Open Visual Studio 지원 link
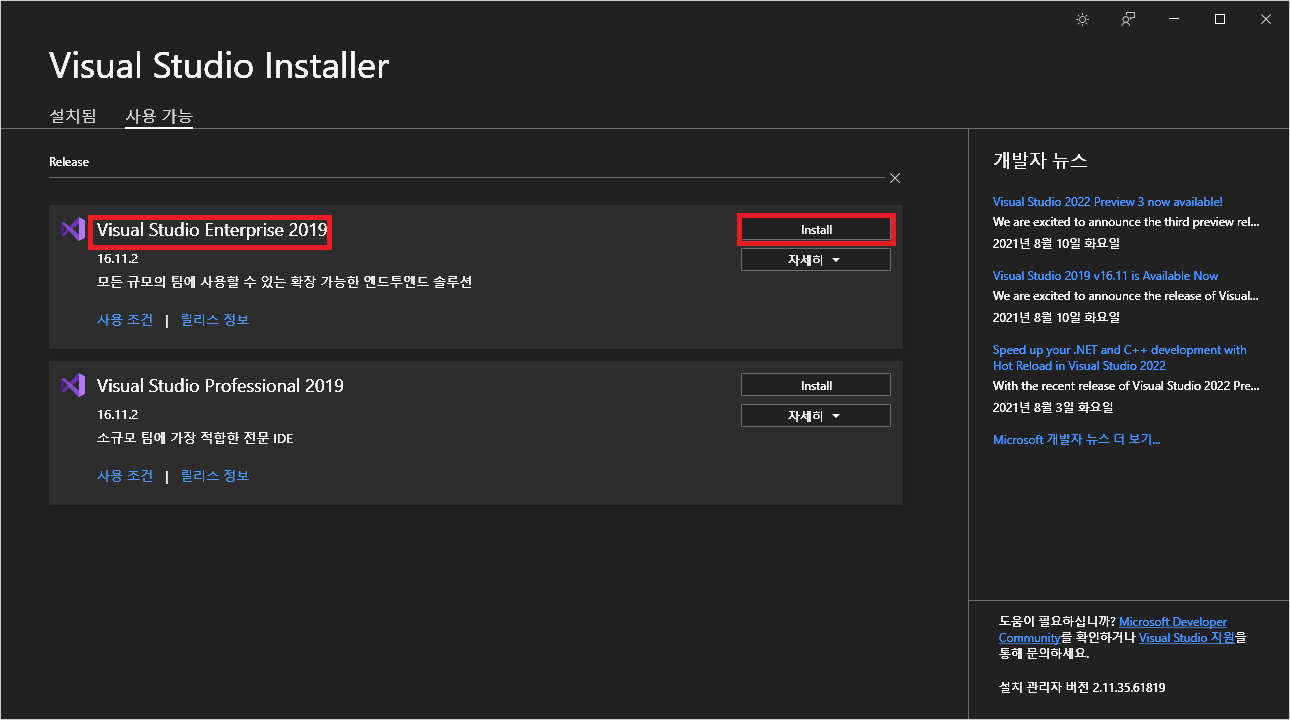This screenshot has height=720, width=1290. click(1187, 638)
